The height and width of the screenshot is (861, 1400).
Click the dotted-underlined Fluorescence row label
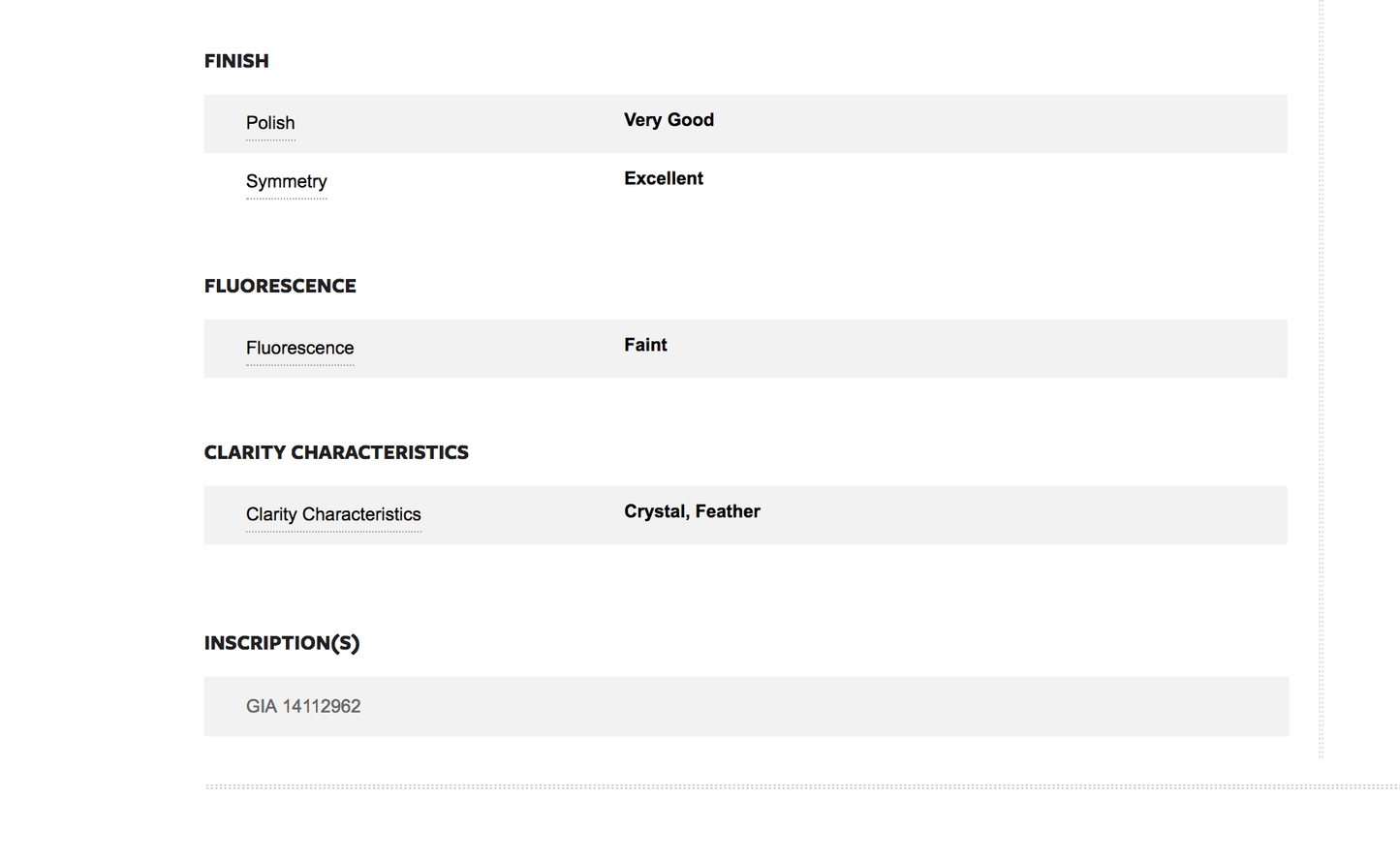click(299, 348)
